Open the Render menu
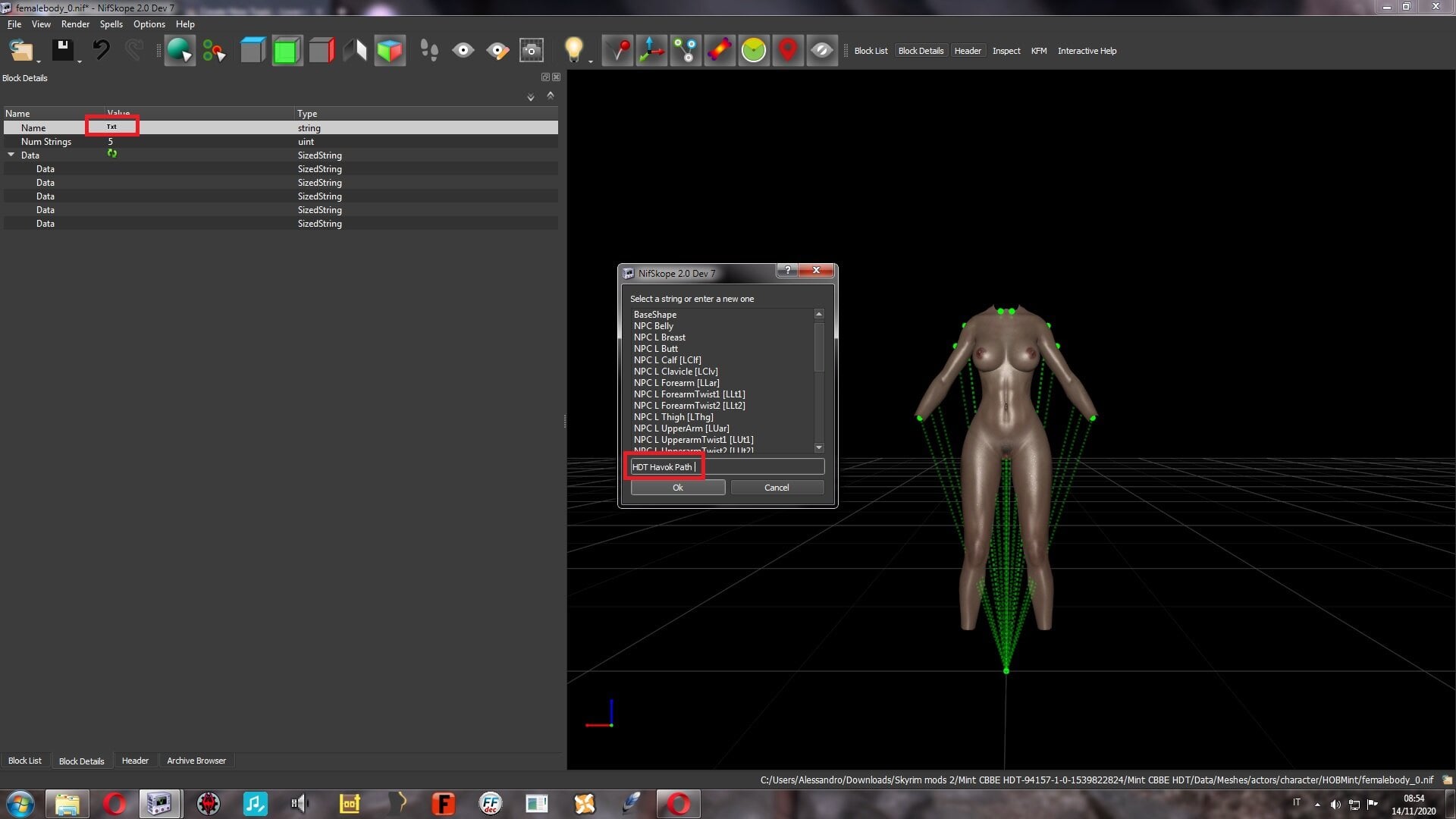This screenshot has width=1456, height=819. pos(75,24)
